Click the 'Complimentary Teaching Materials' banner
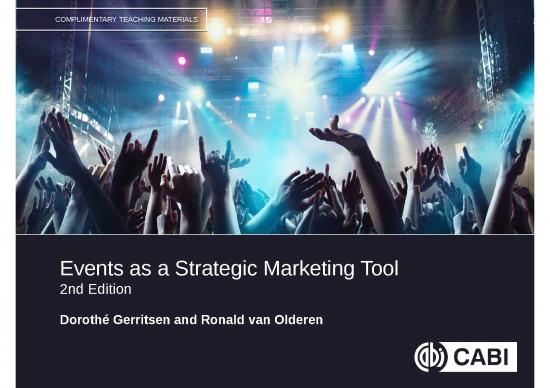The width and height of the screenshot is (550, 388). (111, 20)
